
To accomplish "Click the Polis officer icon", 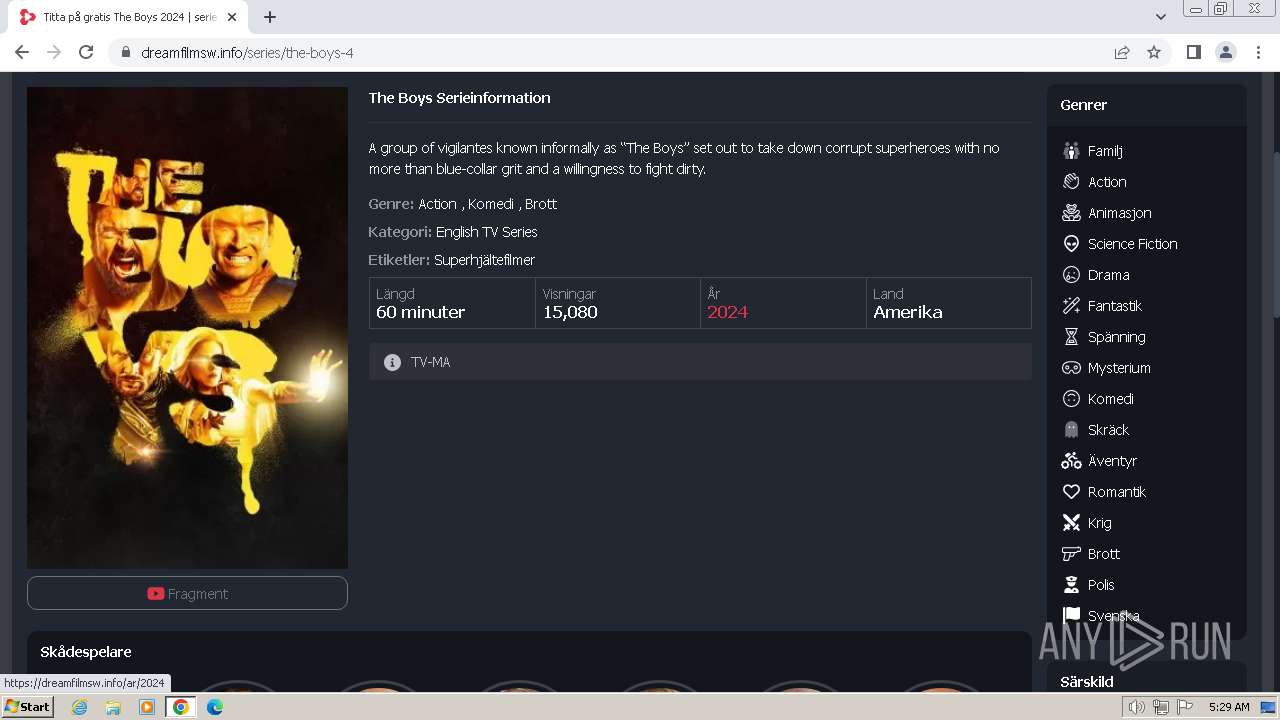I will point(1071,585).
